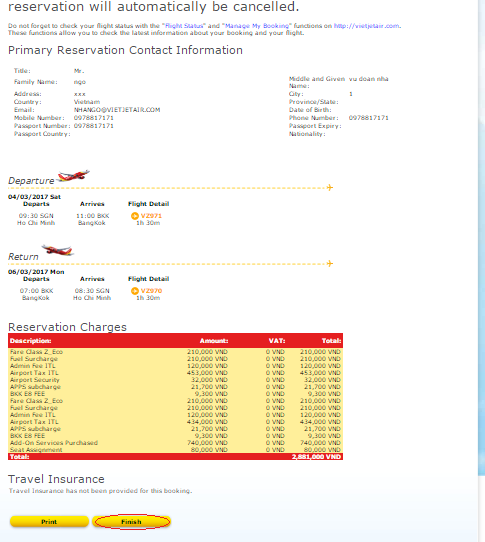Visit the vietjetair.com hyperlink
This screenshot has width=485, height=542.
[x=366, y=26]
